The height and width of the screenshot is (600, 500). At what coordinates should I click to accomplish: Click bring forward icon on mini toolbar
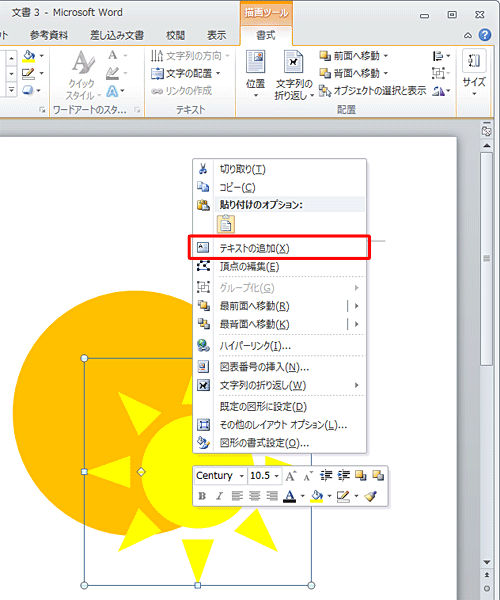tap(361, 476)
